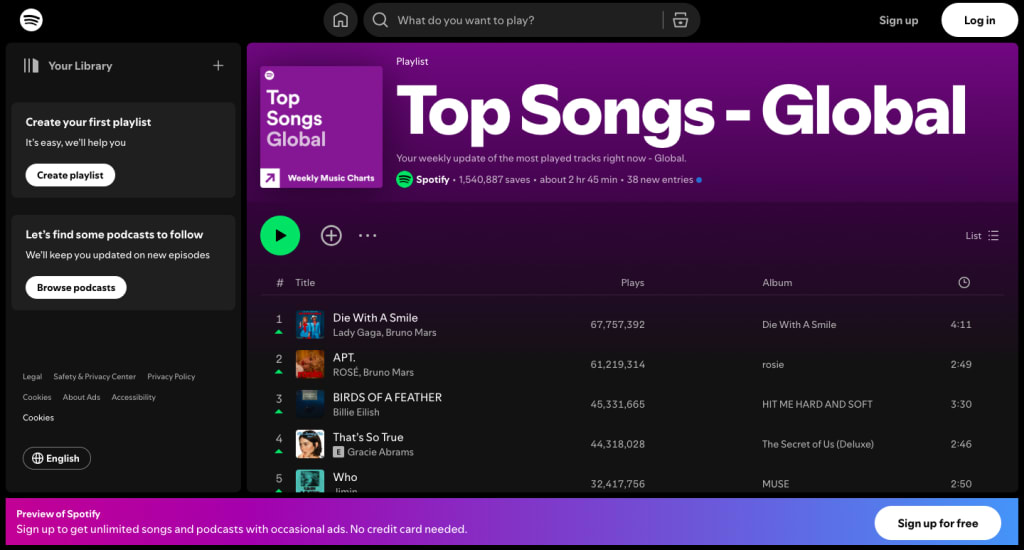Click the Plays column header

[x=632, y=283]
